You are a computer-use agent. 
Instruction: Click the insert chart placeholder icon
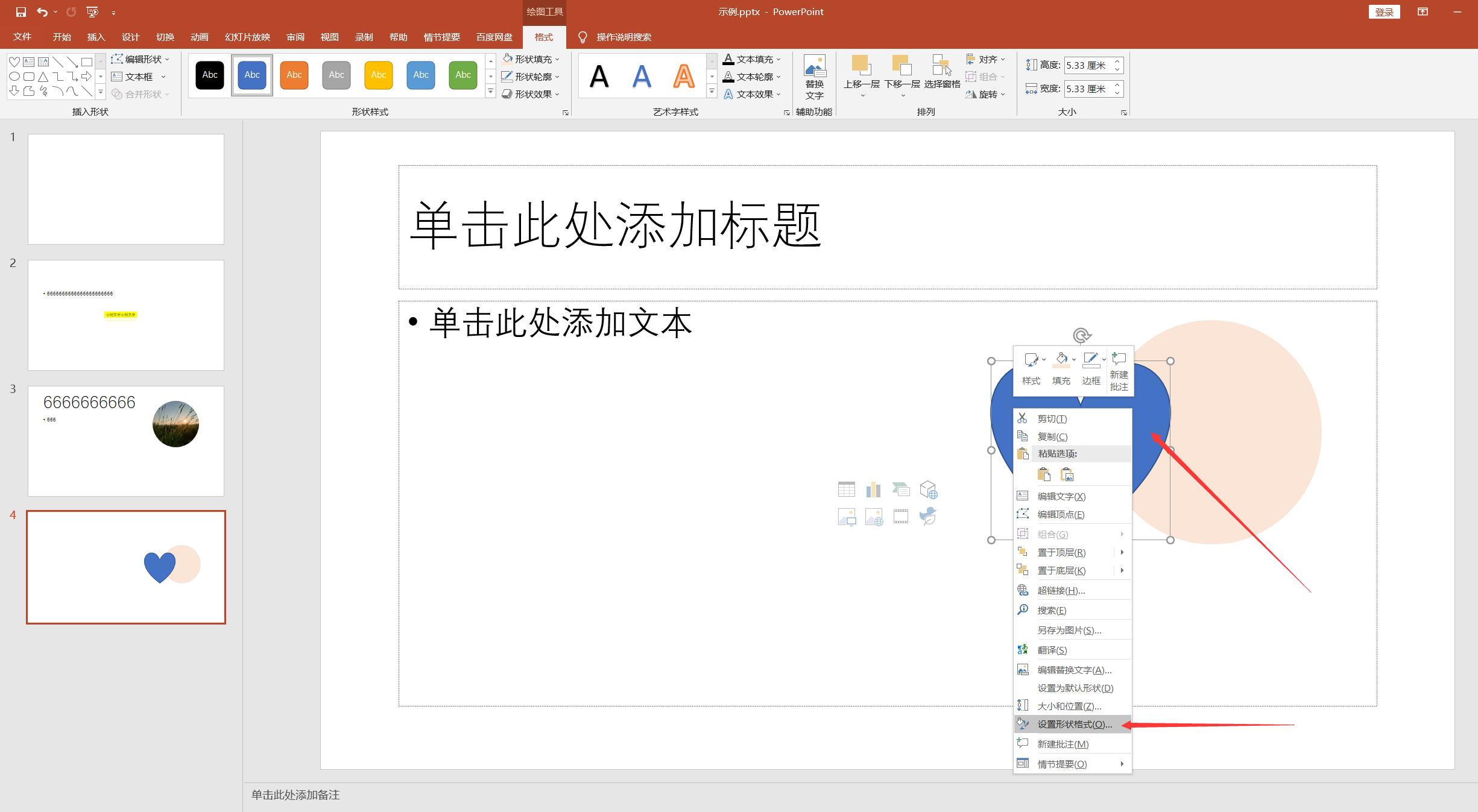(x=873, y=489)
